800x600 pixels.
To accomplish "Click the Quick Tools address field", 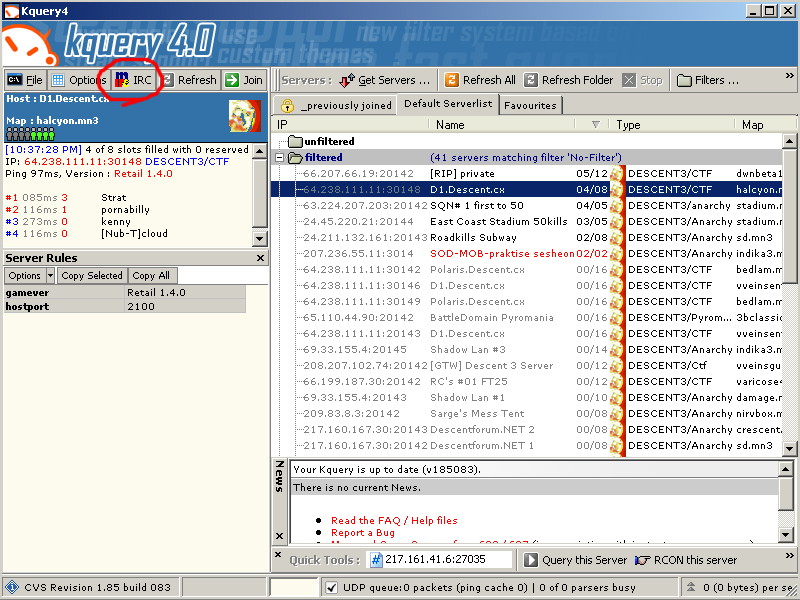I will 441,559.
